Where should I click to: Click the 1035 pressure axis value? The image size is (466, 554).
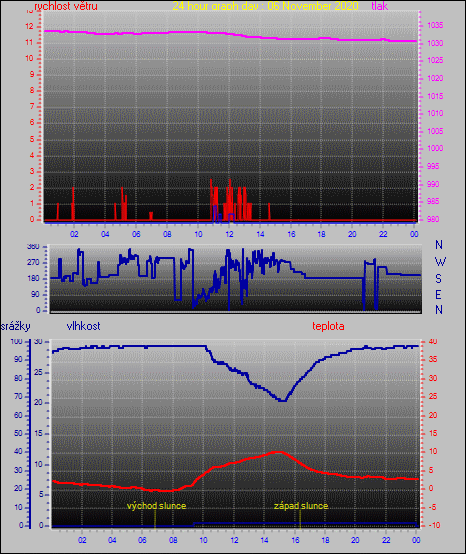click(435, 25)
